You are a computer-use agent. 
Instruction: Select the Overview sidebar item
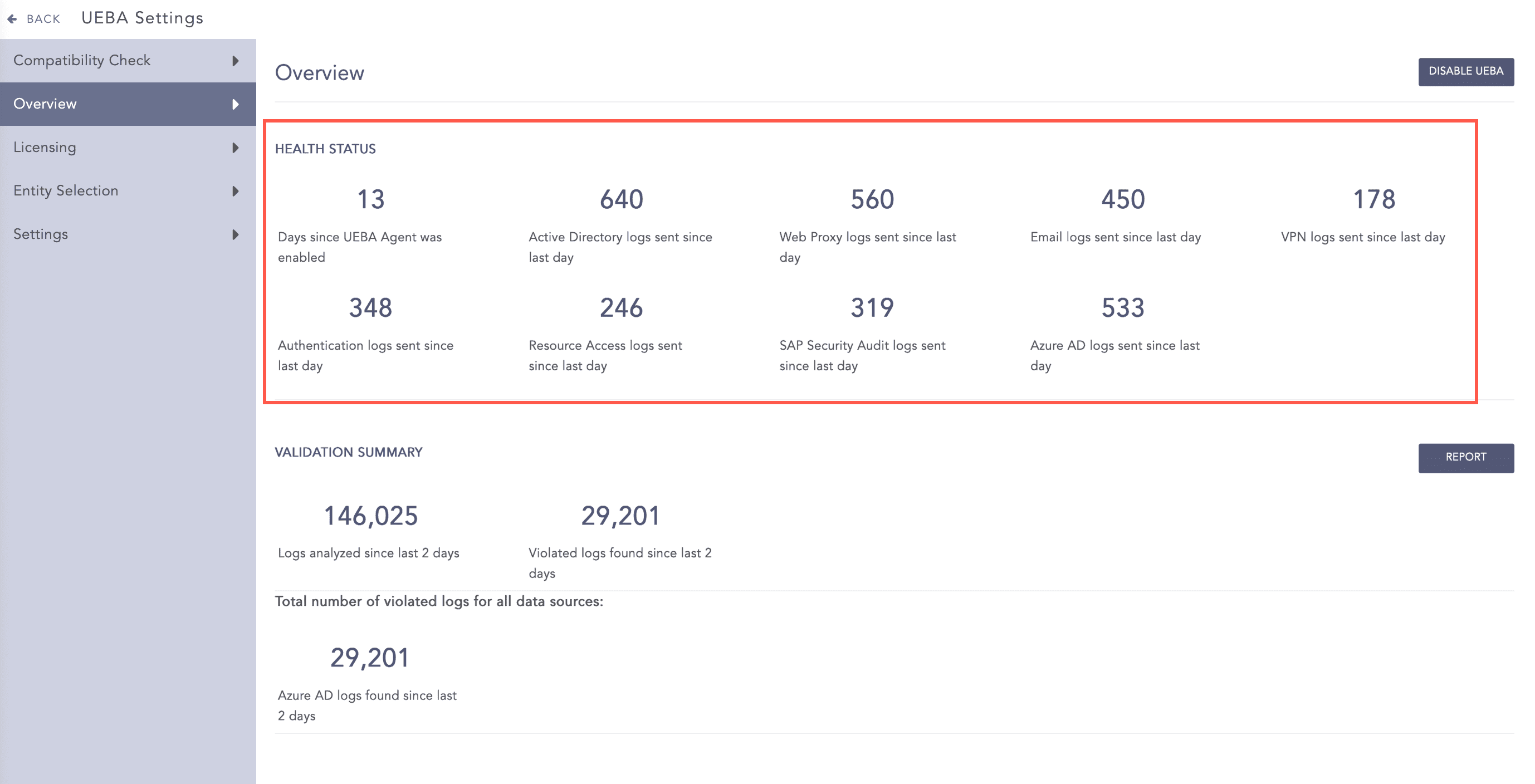click(x=45, y=103)
